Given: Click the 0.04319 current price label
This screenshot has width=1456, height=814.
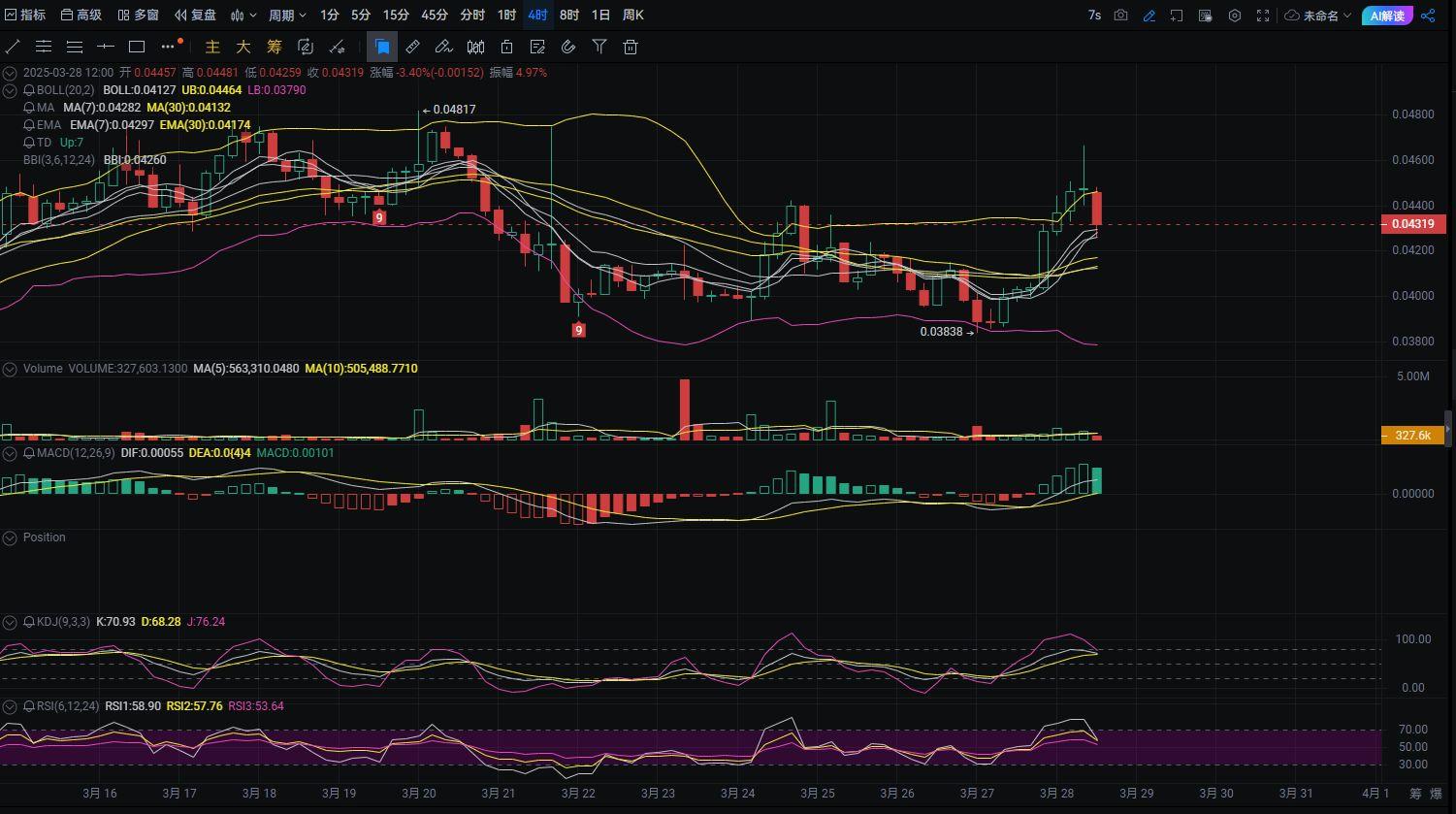Looking at the screenshot, I should (x=1413, y=224).
